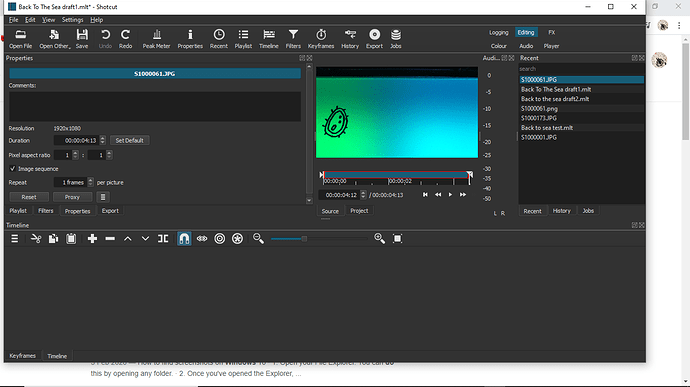The height and width of the screenshot is (387, 690).
Task: Fast forward the player
Action: tap(462, 195)
